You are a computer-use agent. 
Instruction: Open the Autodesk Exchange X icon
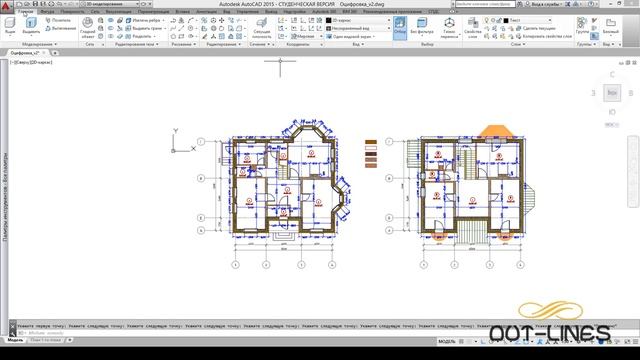[568, 4]
